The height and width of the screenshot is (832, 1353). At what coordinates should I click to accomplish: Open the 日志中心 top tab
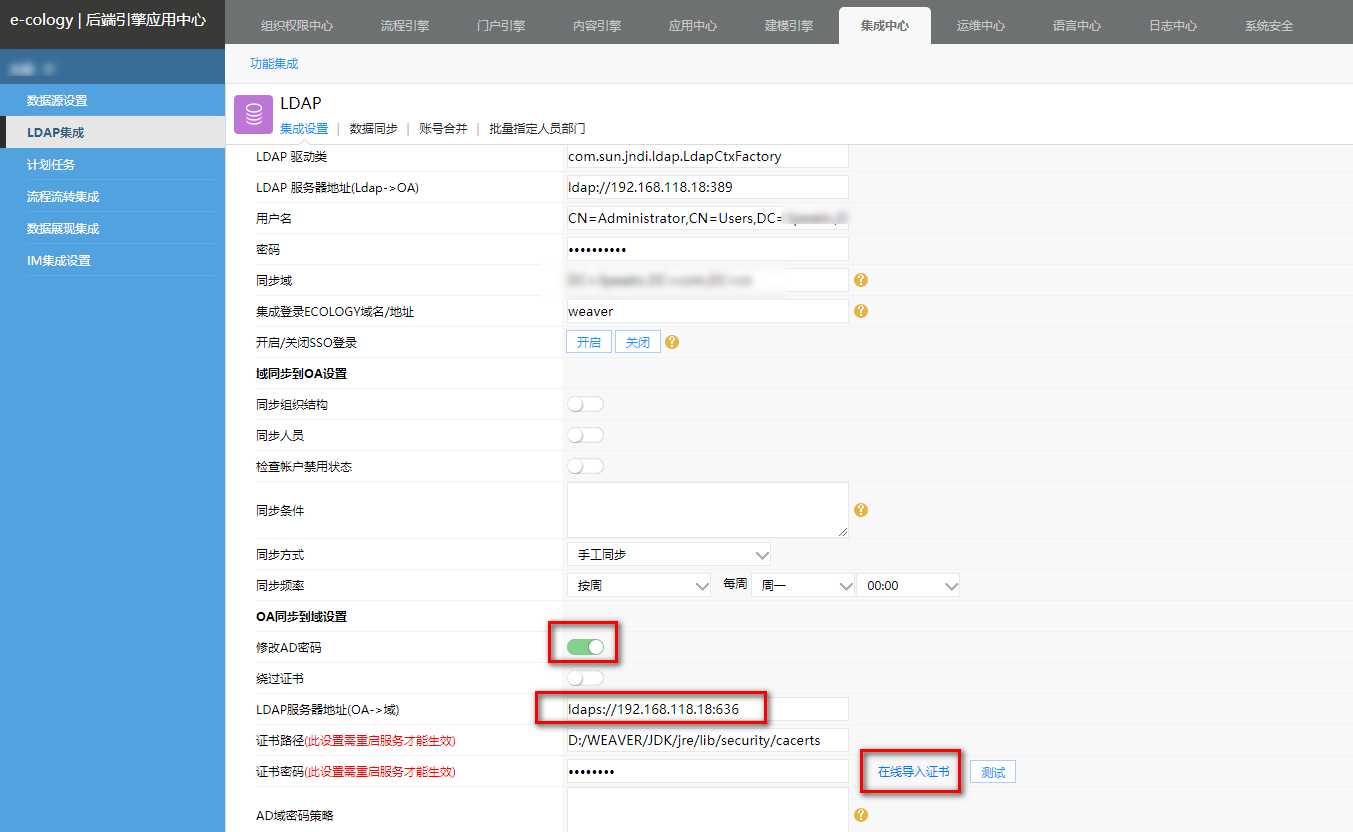[x=1173, y=26]
